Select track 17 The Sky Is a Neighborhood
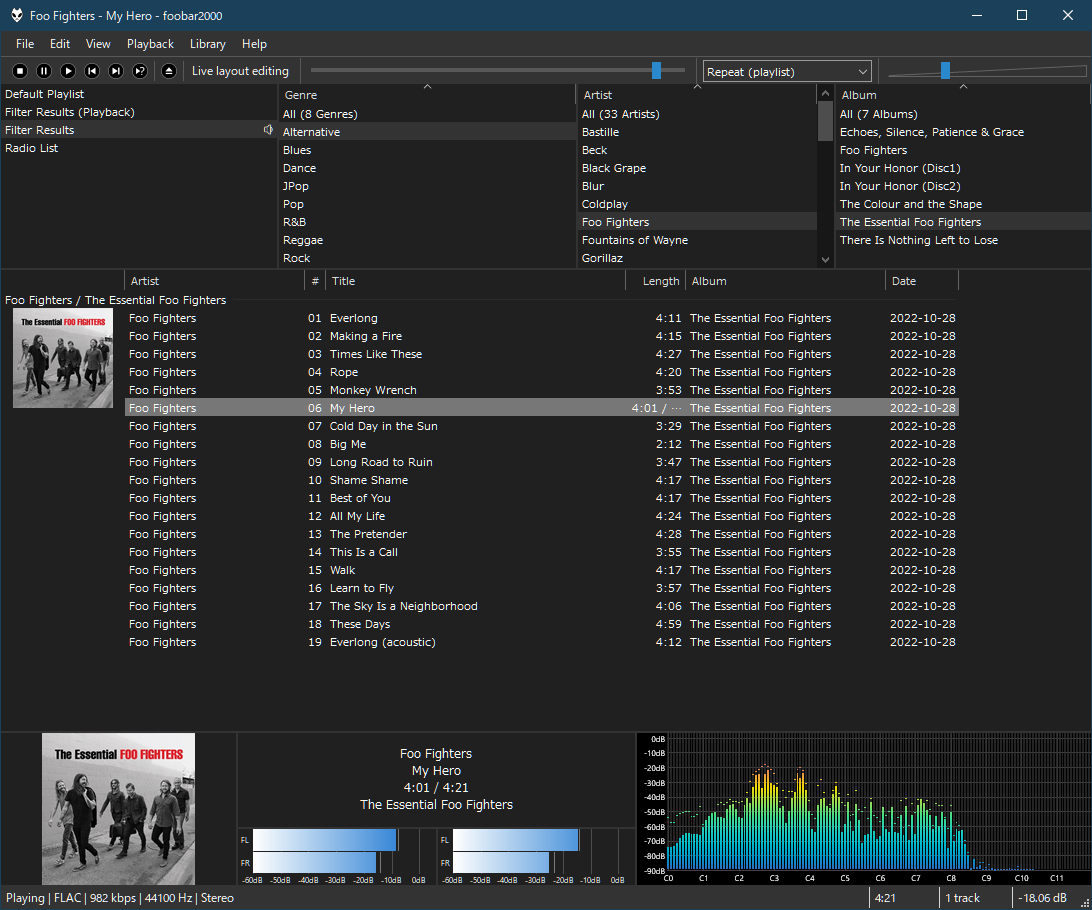The height and width of the screenshot is (910, 1092). [542, 606]
